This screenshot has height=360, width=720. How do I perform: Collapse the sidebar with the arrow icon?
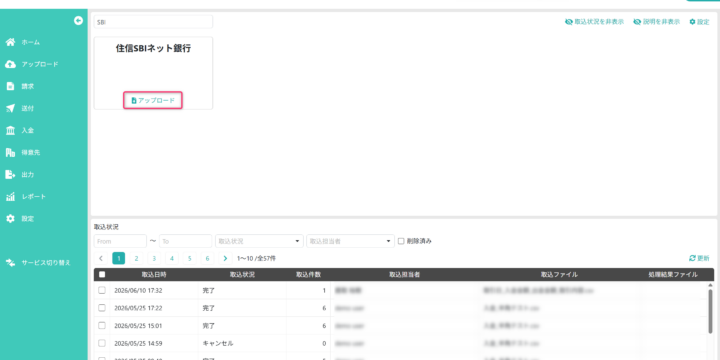[78, 20]
